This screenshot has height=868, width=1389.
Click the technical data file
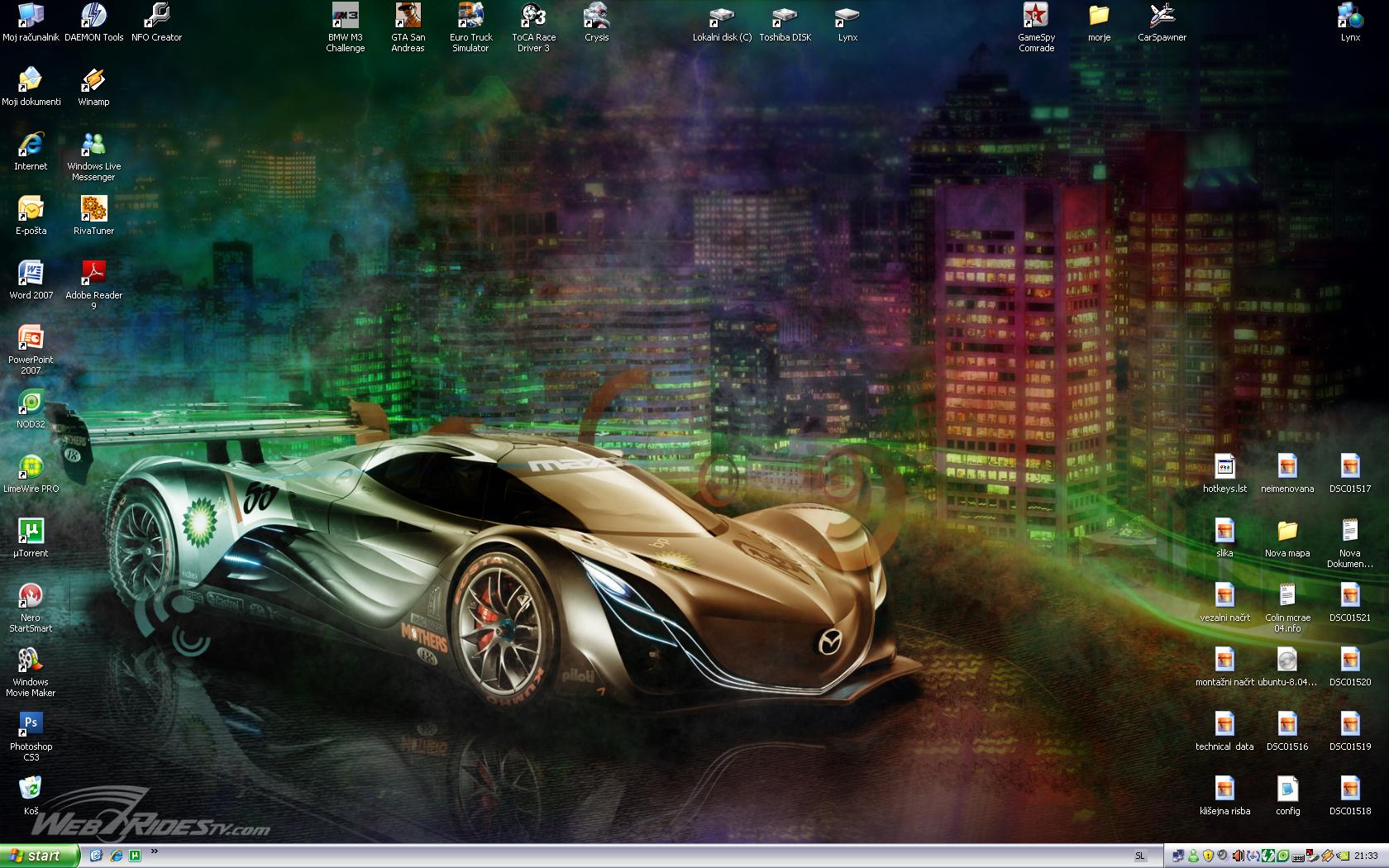click(1224, 732)
